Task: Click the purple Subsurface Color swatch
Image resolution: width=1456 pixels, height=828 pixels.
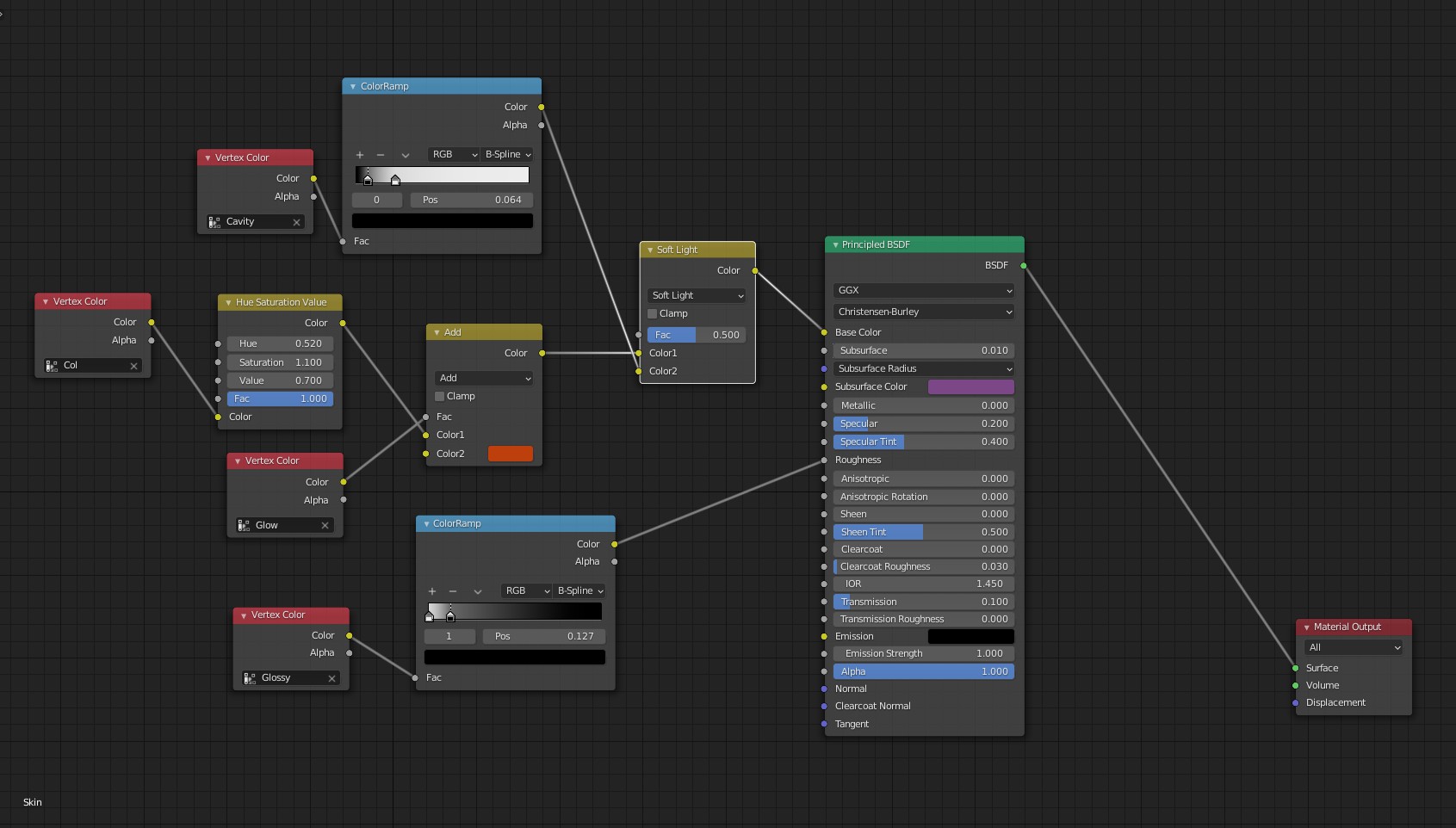Action: pyautogui.click(x=970, y=387)
